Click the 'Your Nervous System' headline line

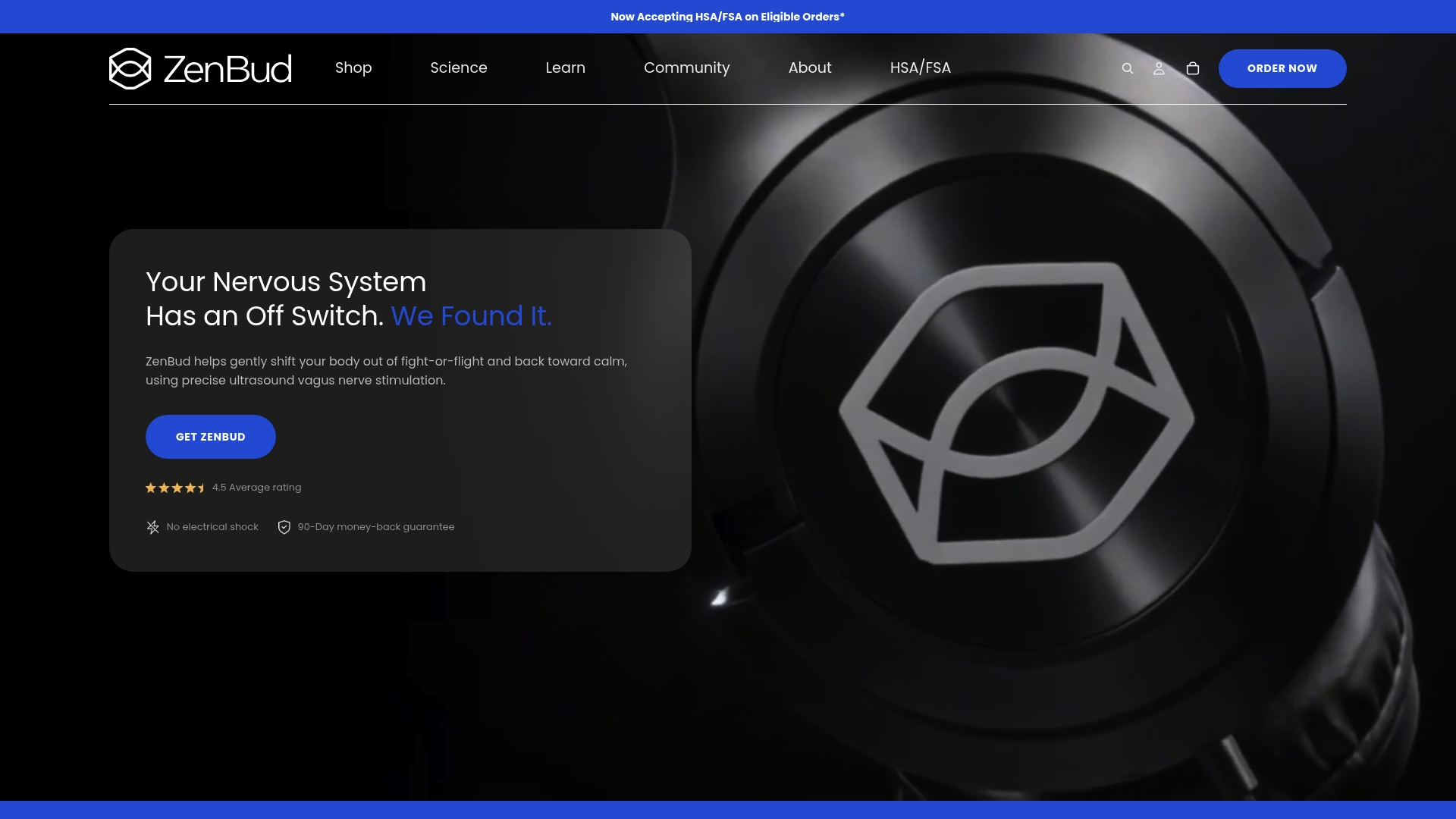tap(286, 282)
